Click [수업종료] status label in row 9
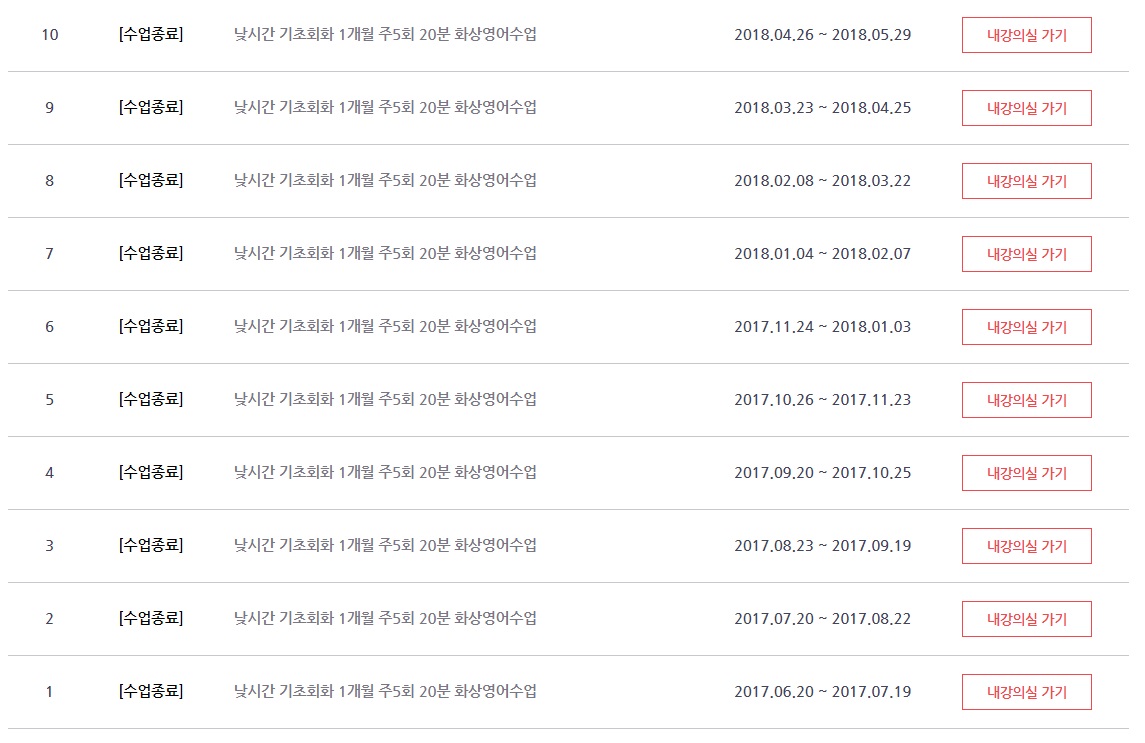Viewport: 1145px width, 743px height. 151,108
